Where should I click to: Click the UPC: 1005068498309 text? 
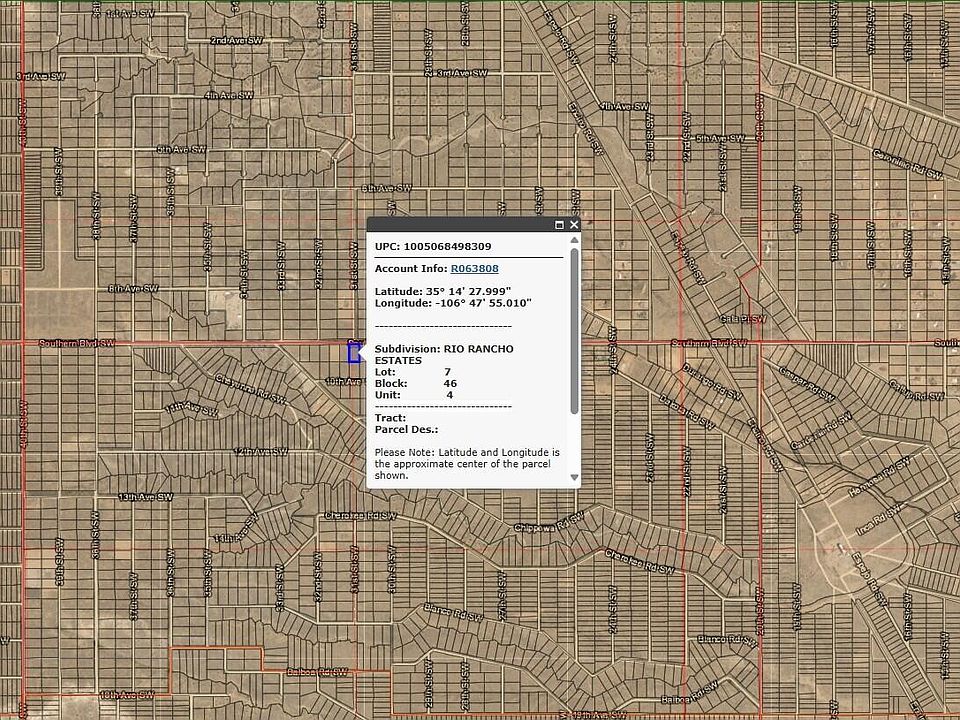(433, 247)
